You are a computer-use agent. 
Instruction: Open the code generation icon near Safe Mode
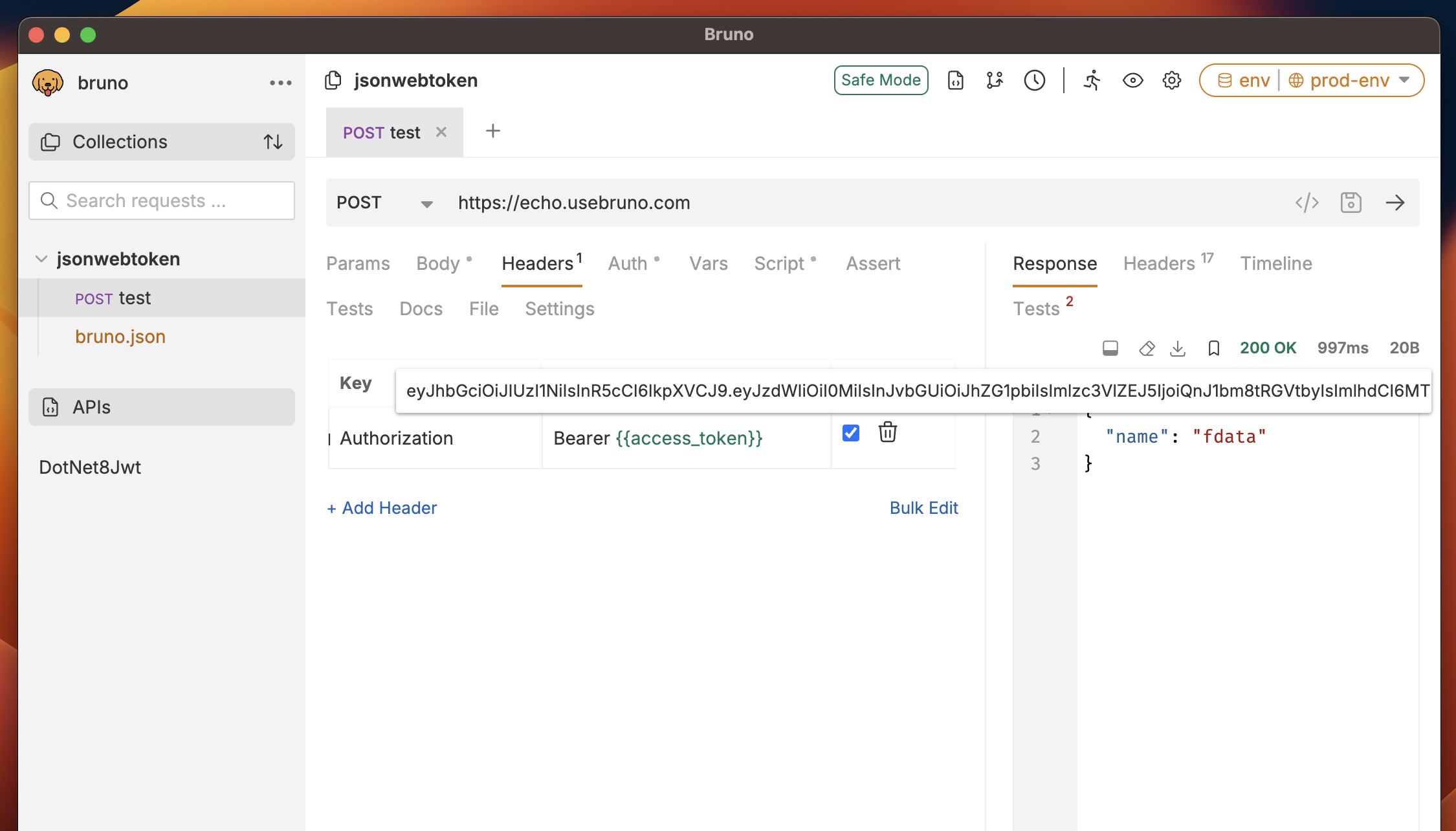coord(955,80)
